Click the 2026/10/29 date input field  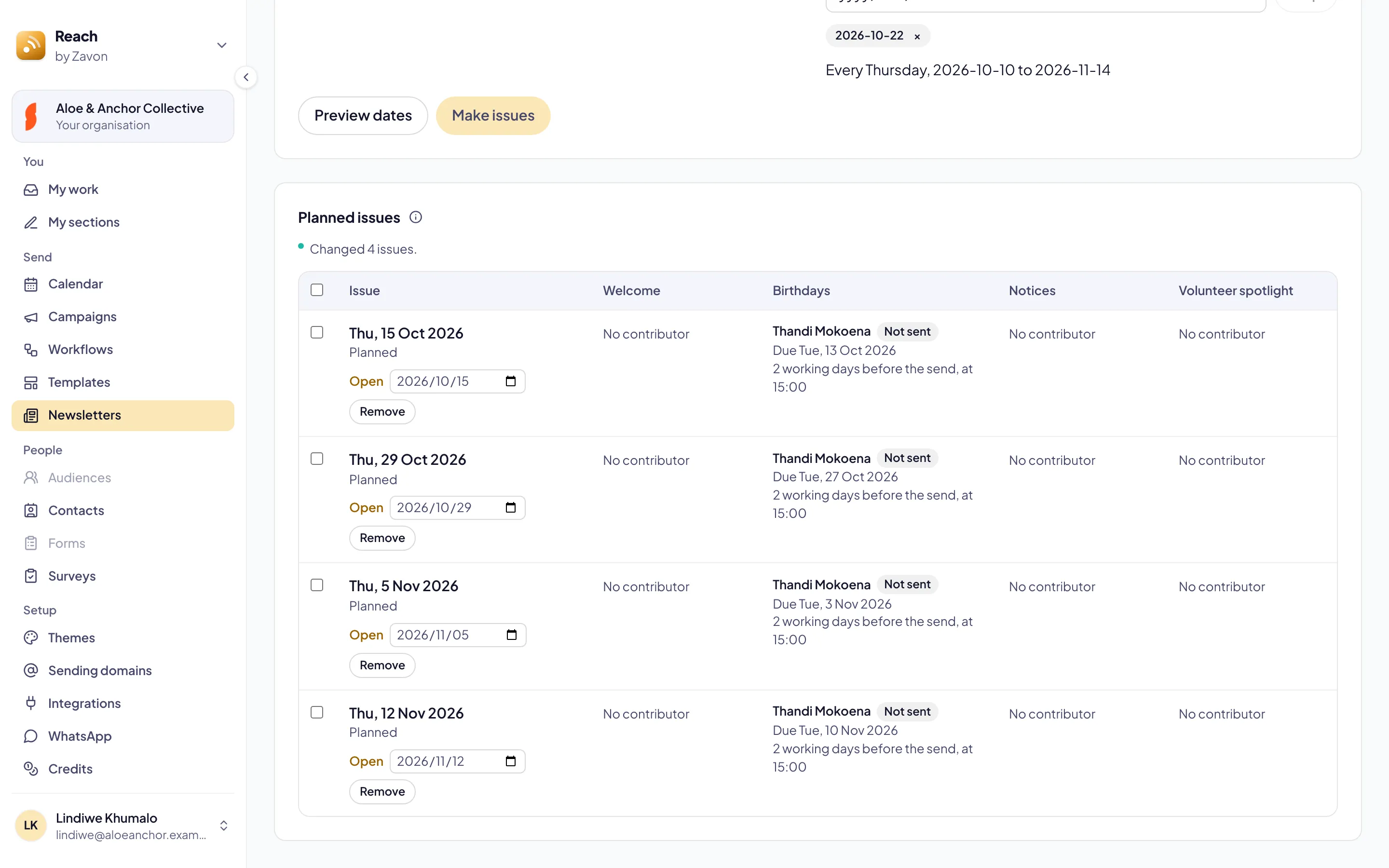[457, 507]
